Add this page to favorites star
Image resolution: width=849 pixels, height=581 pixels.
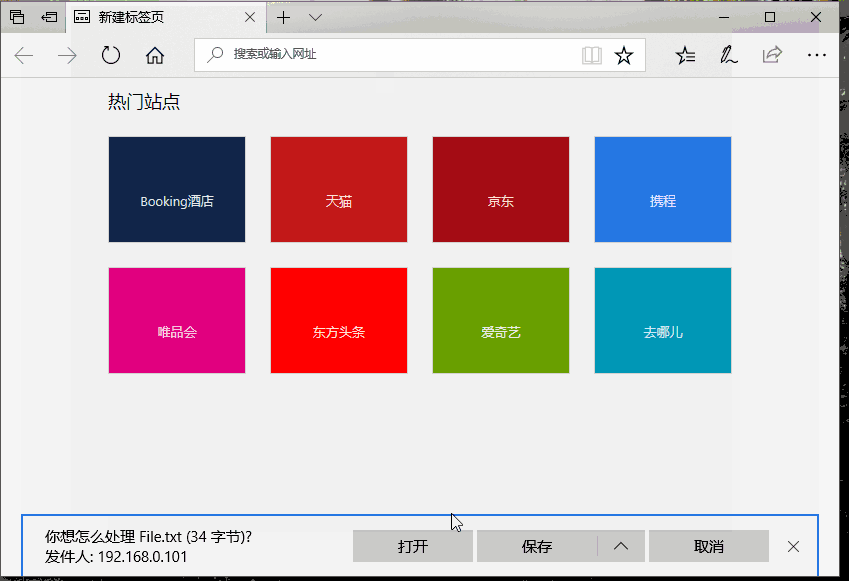tap(624, 55)
